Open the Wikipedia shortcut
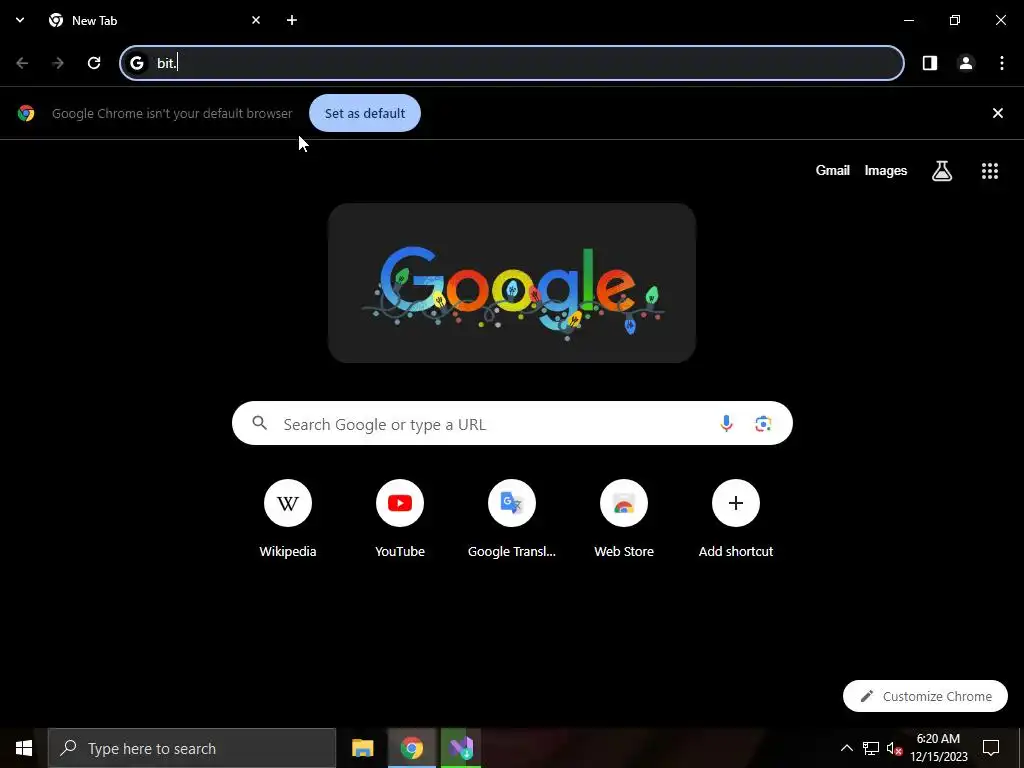This screenshot has width=1024, height=768. 288,519
